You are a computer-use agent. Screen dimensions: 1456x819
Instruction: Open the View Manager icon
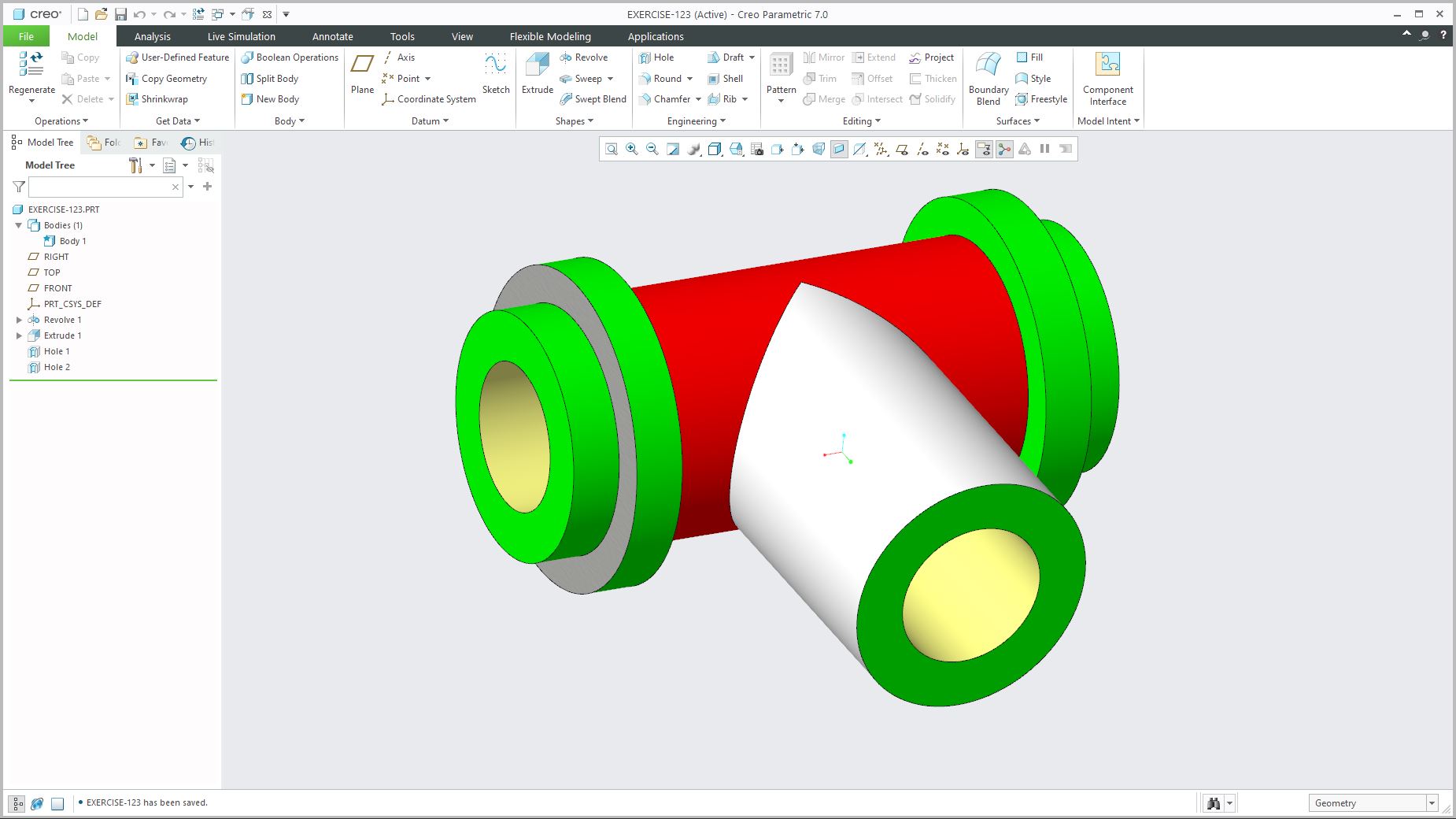click(x=757, y=149)
